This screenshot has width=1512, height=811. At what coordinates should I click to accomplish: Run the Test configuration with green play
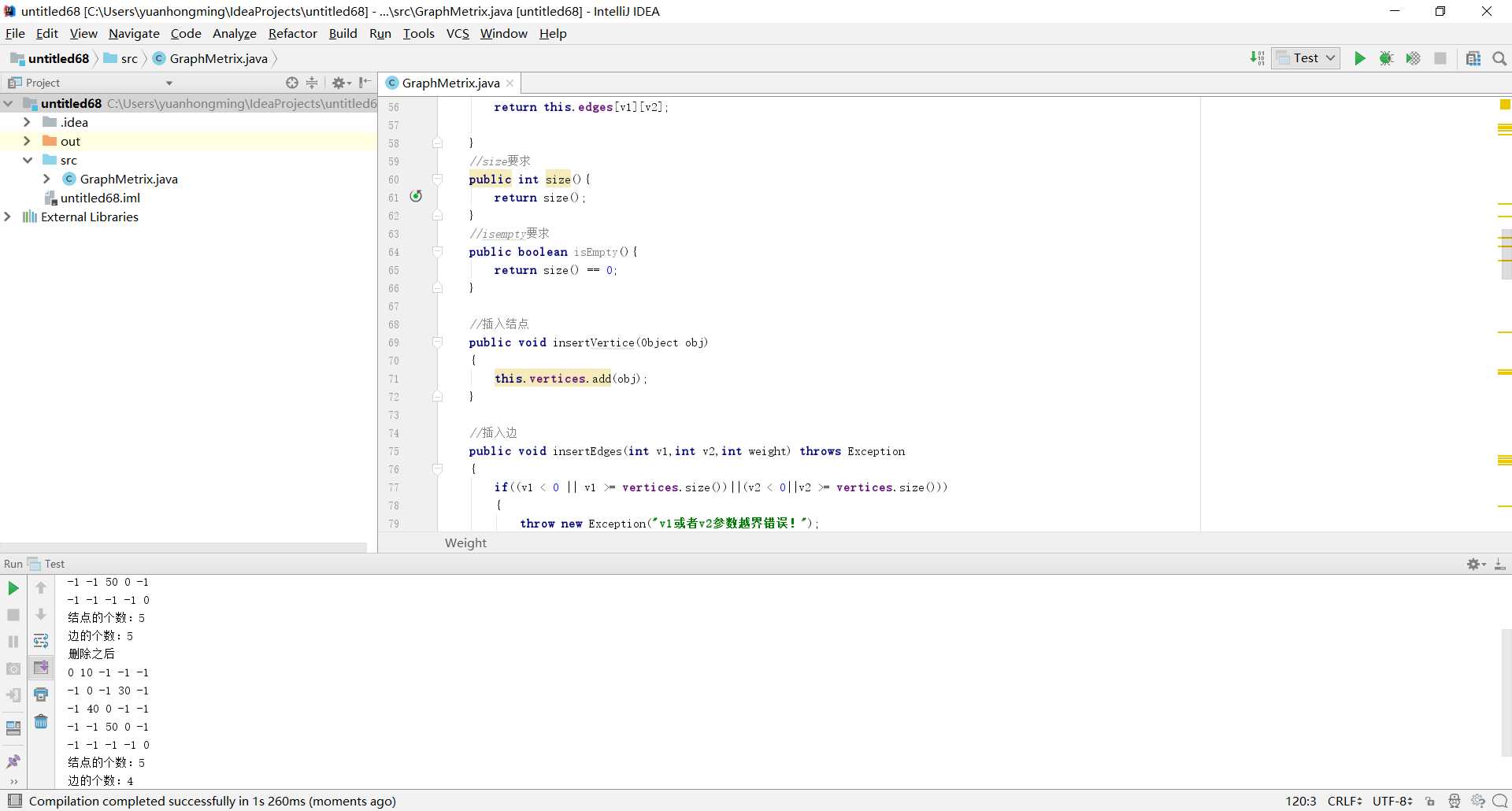tap(1359, 58)
